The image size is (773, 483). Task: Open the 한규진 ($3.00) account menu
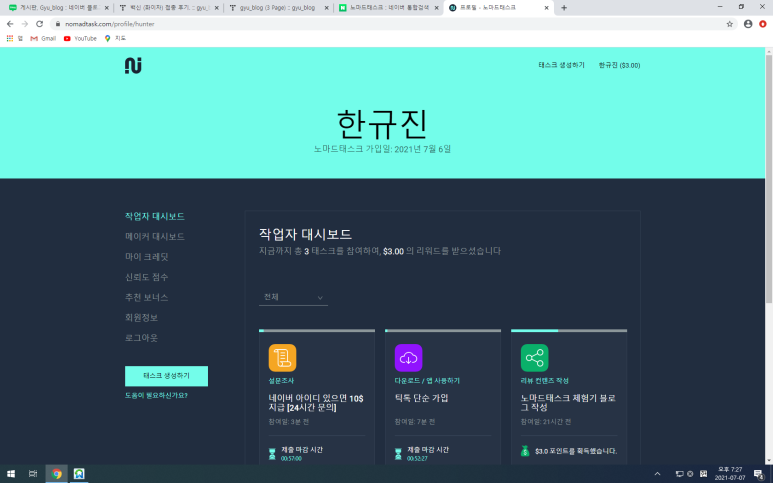(x=619, y=65)
